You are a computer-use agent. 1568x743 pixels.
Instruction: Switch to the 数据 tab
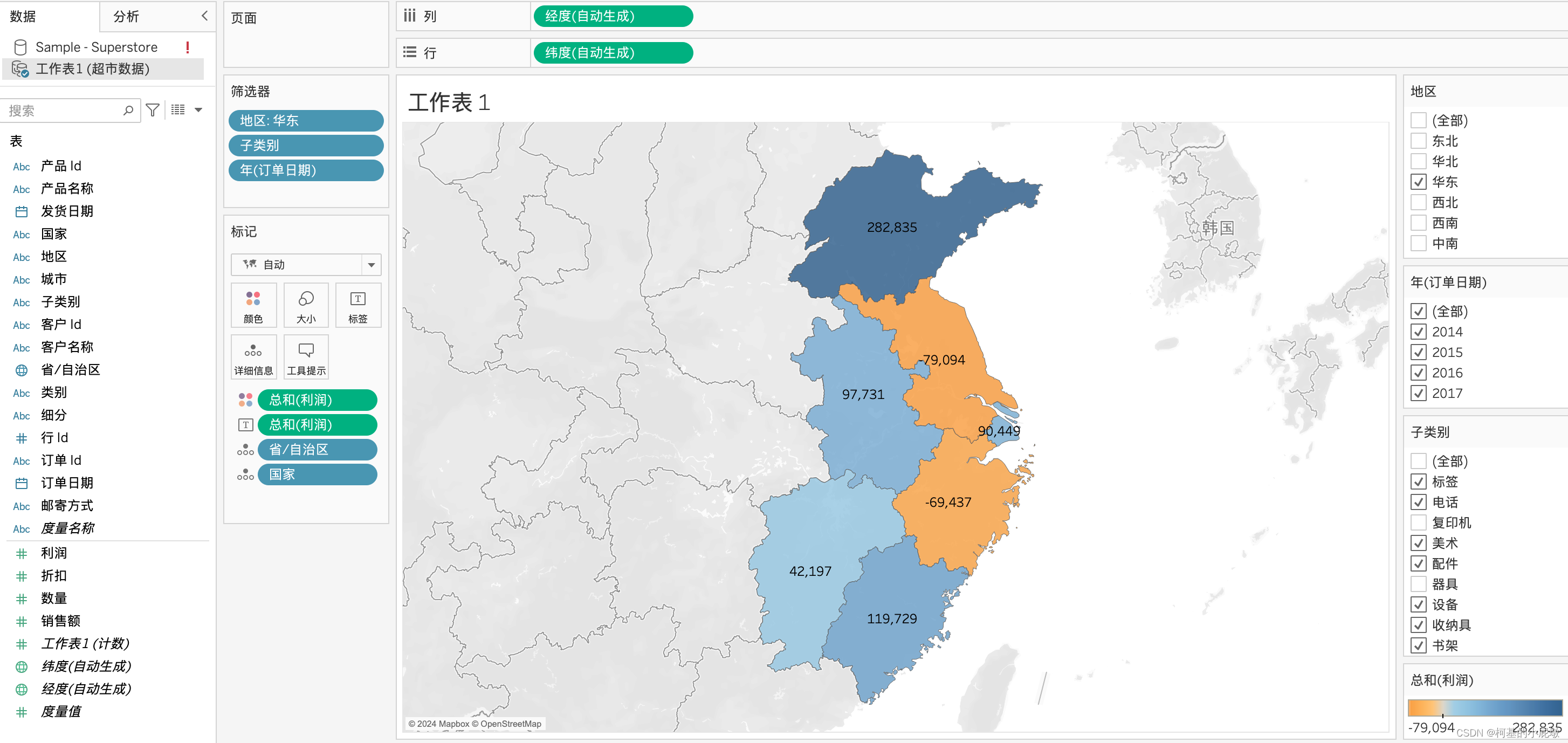pos(23,16)
